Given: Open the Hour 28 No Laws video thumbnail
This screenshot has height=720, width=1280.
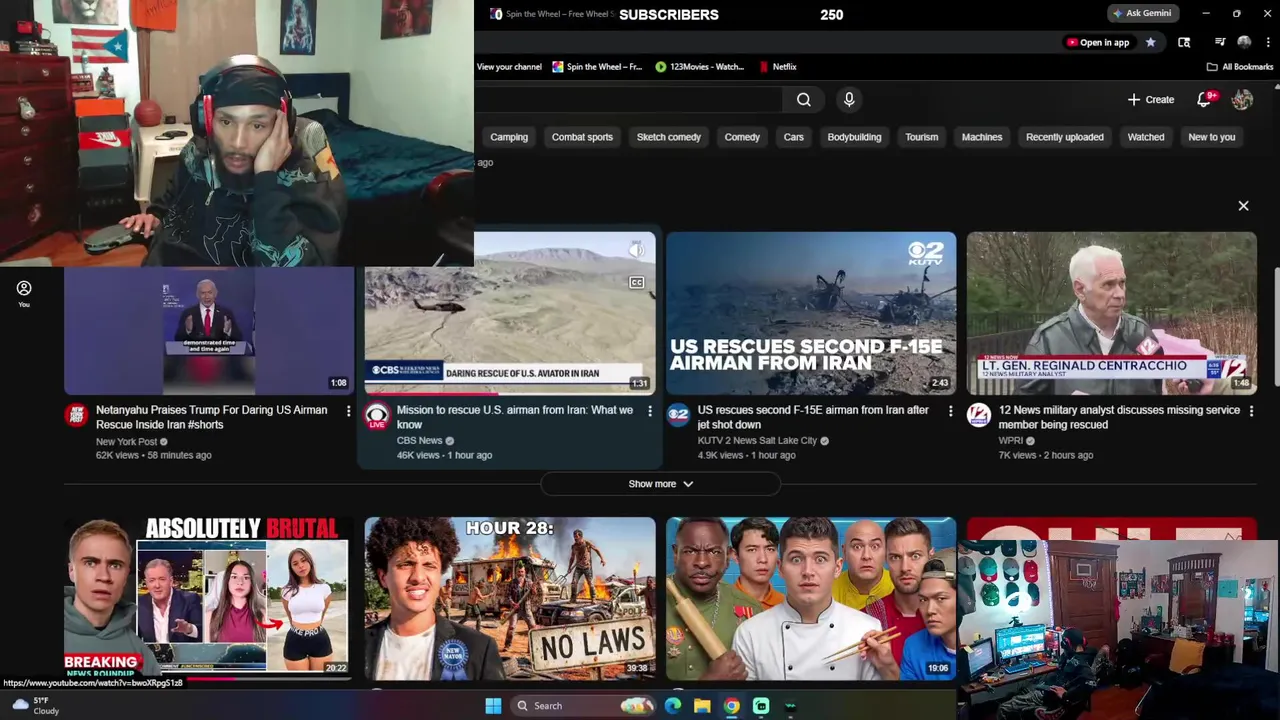Looking at the screenshot, I should (510, 598).
